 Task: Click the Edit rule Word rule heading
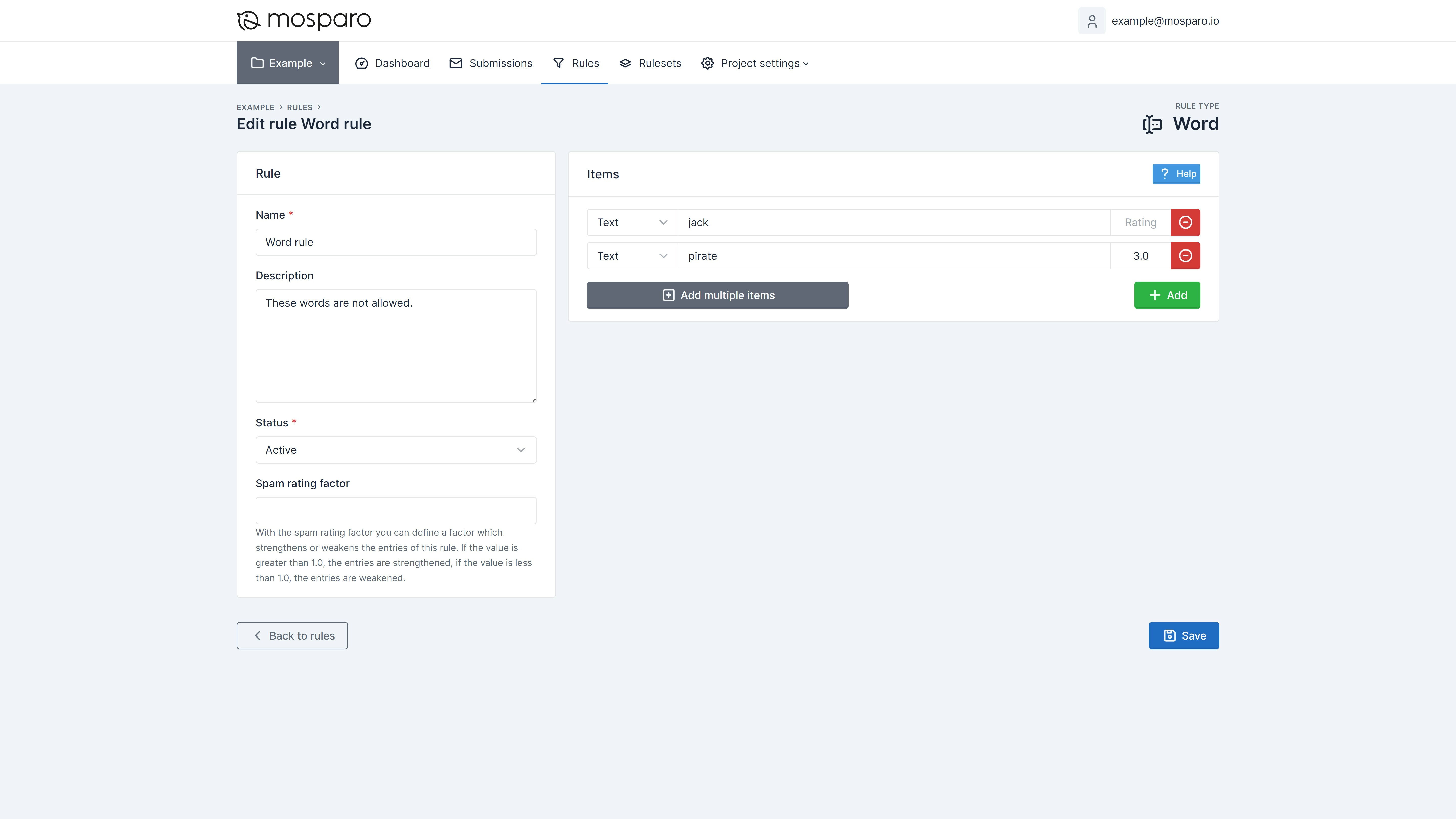(x=304, y=124)
